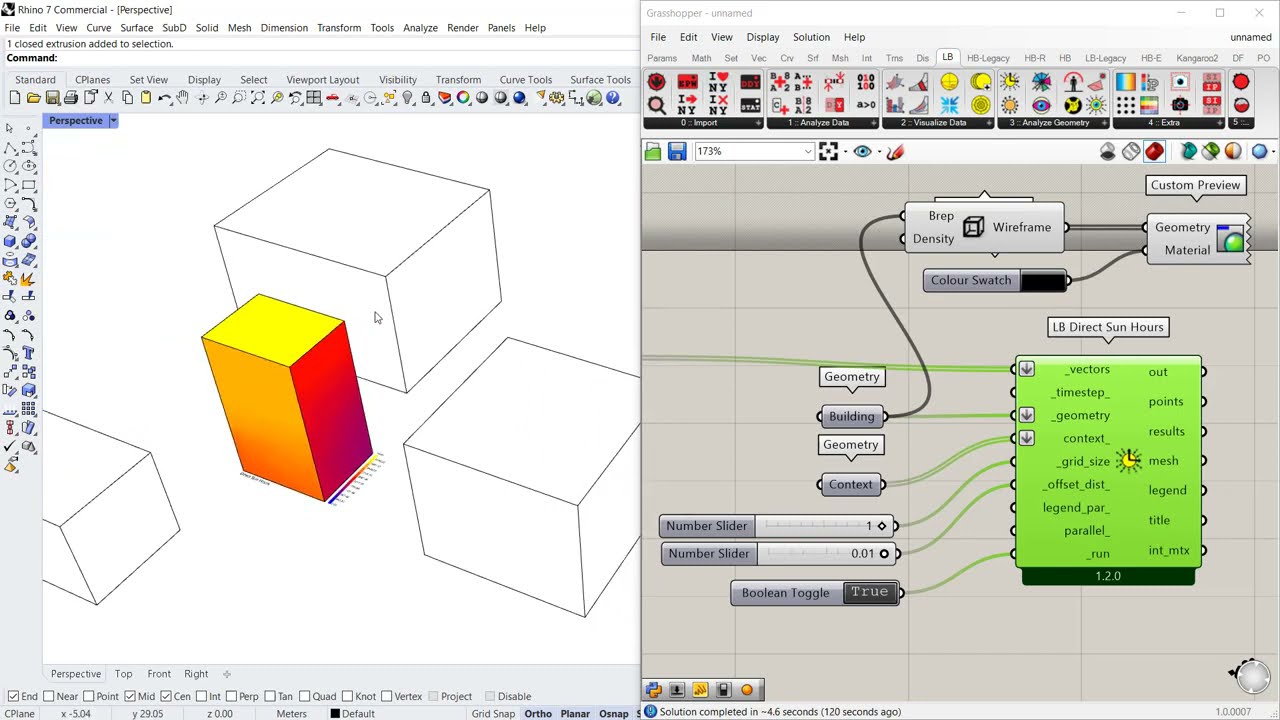Toggle the Cen osnap checkbox
The image size is (1280, 720).
tap(165, 696)
